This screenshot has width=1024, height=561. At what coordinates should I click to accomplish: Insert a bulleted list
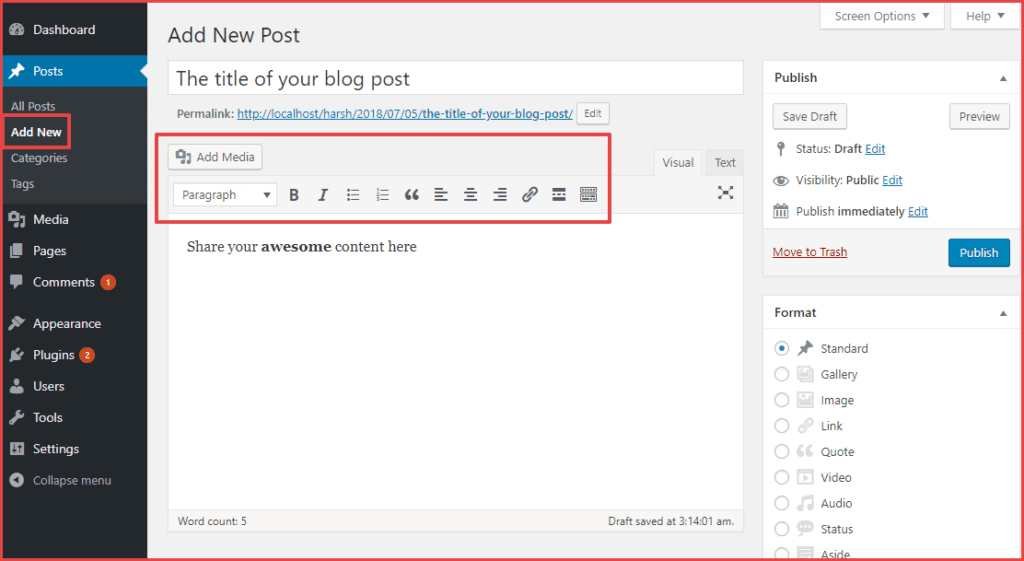point(353,195)
